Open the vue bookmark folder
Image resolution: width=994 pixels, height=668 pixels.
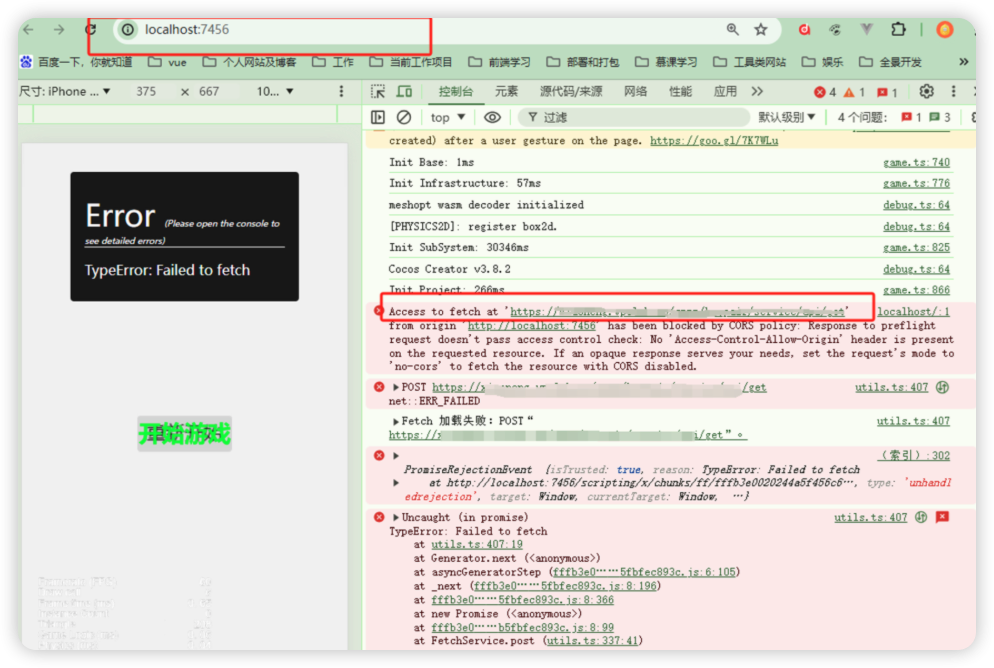click(x=167, y=62)
